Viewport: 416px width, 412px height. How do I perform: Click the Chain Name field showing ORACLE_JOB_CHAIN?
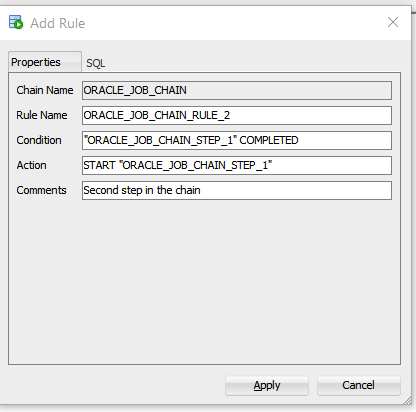pyautogui.click(x=237, y=90)
